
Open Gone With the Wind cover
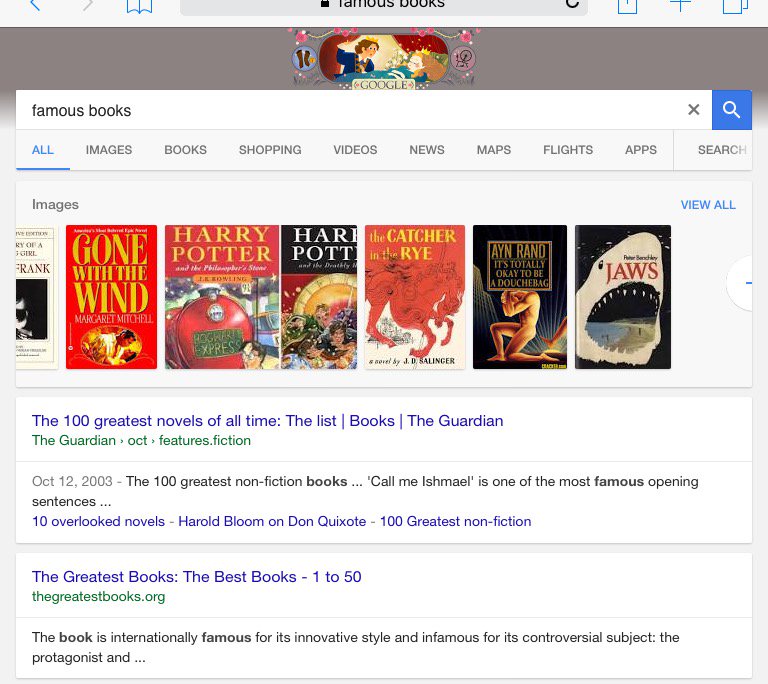112,297
